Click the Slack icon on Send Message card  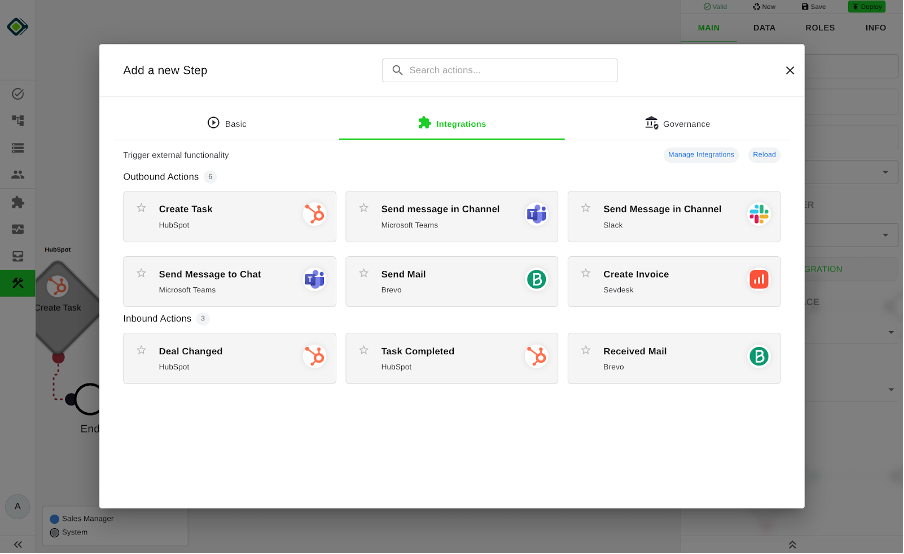click(x=758, y=215)
